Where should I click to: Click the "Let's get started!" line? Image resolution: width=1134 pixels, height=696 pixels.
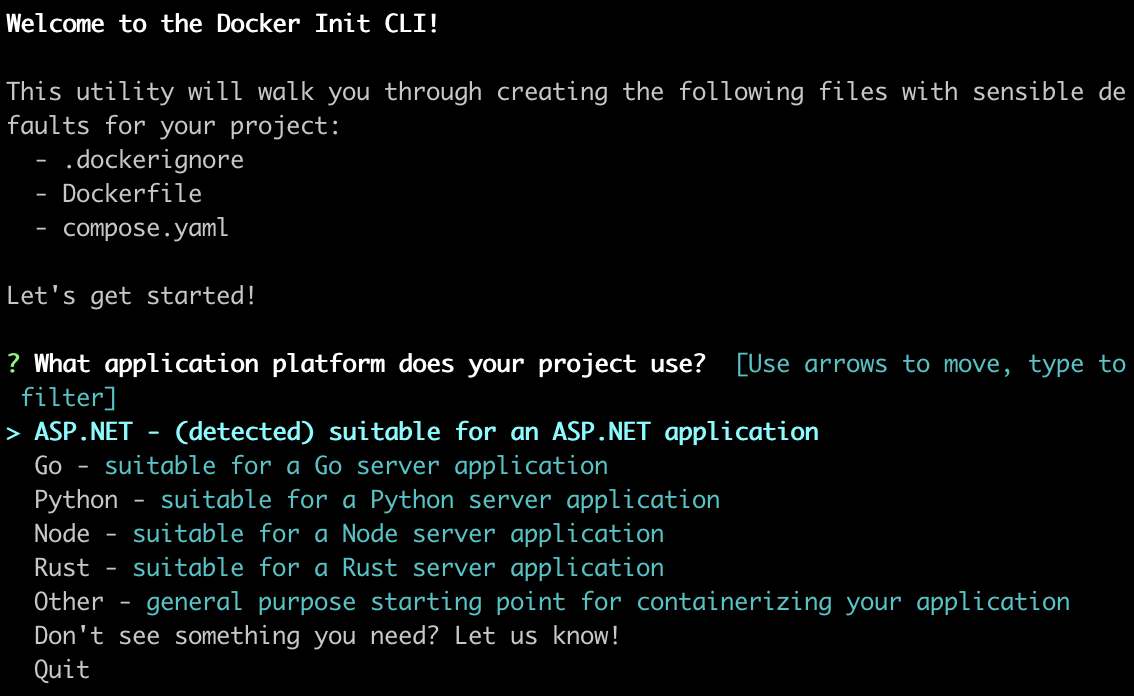click(x=132, y=295)
